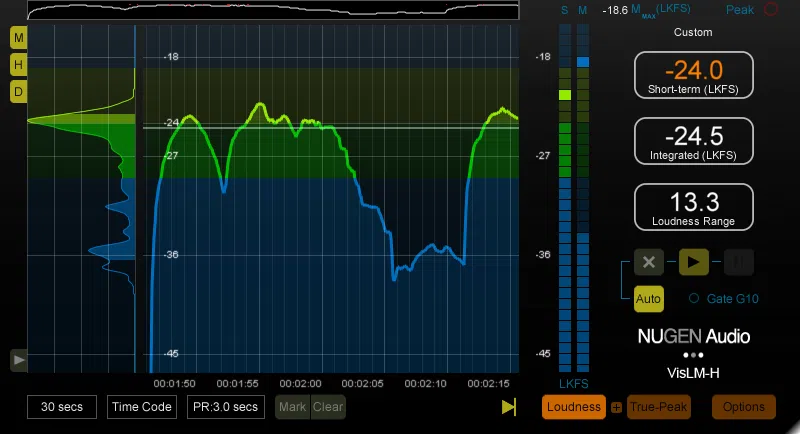The image size is (800, 434).
Task: Click the red Peak indicator circle
Action: click(x=771, y=9)
